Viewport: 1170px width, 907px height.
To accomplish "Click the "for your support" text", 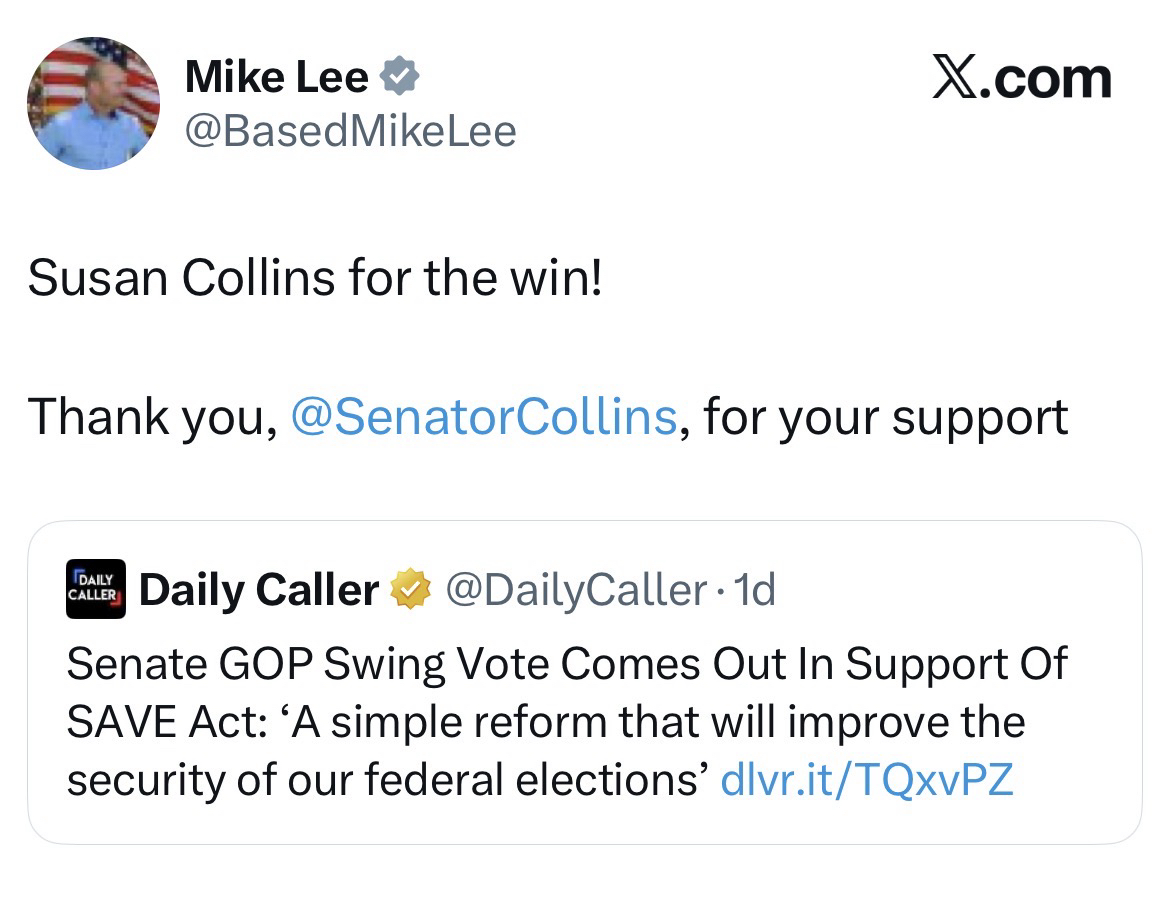I will [x=885, y=416].
